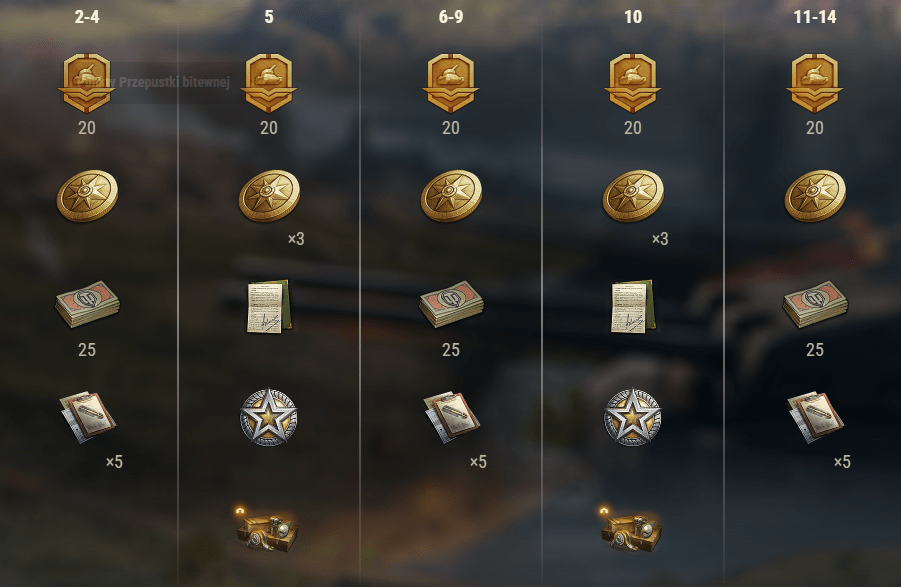This screenshot has width=901, height=587.
Task: Click the gold compass token in stage 10
Action: tap(633, 196)
